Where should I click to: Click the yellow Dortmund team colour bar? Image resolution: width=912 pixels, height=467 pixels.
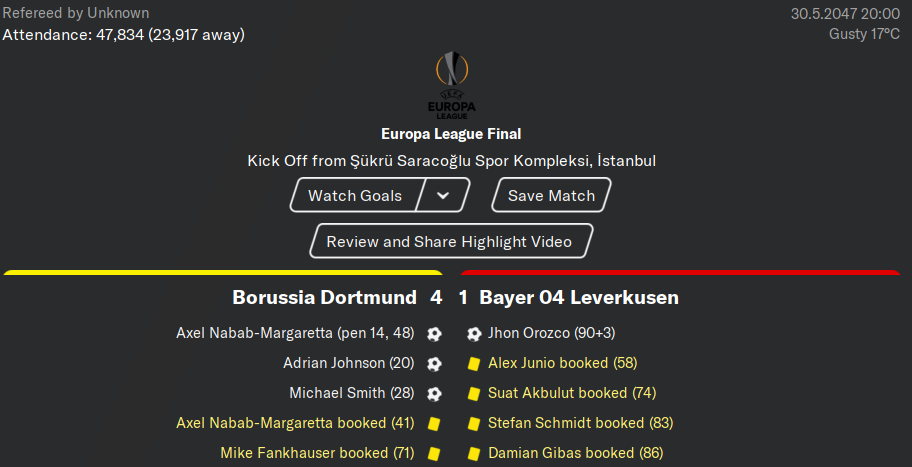[x=223, y=272]
